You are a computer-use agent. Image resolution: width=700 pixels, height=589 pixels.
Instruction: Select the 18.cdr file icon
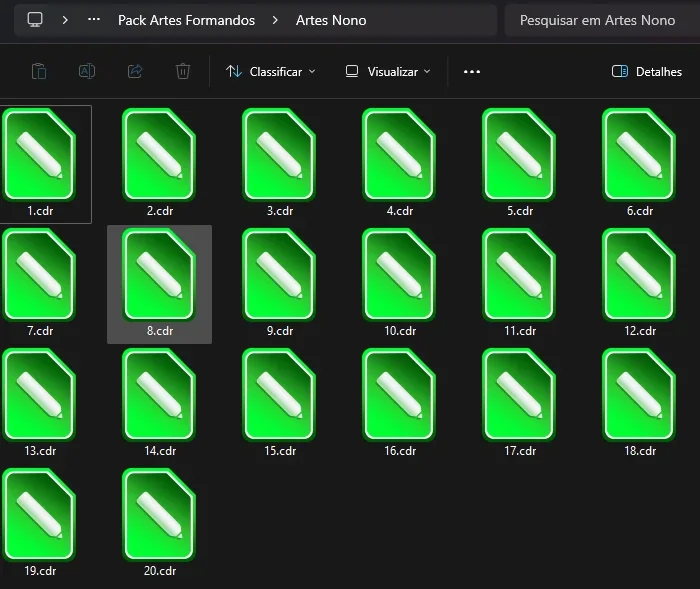coord(640,394)
